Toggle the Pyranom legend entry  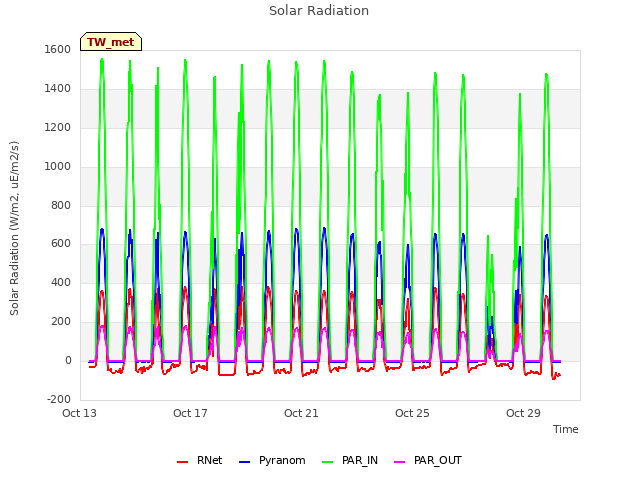(272, 460)
